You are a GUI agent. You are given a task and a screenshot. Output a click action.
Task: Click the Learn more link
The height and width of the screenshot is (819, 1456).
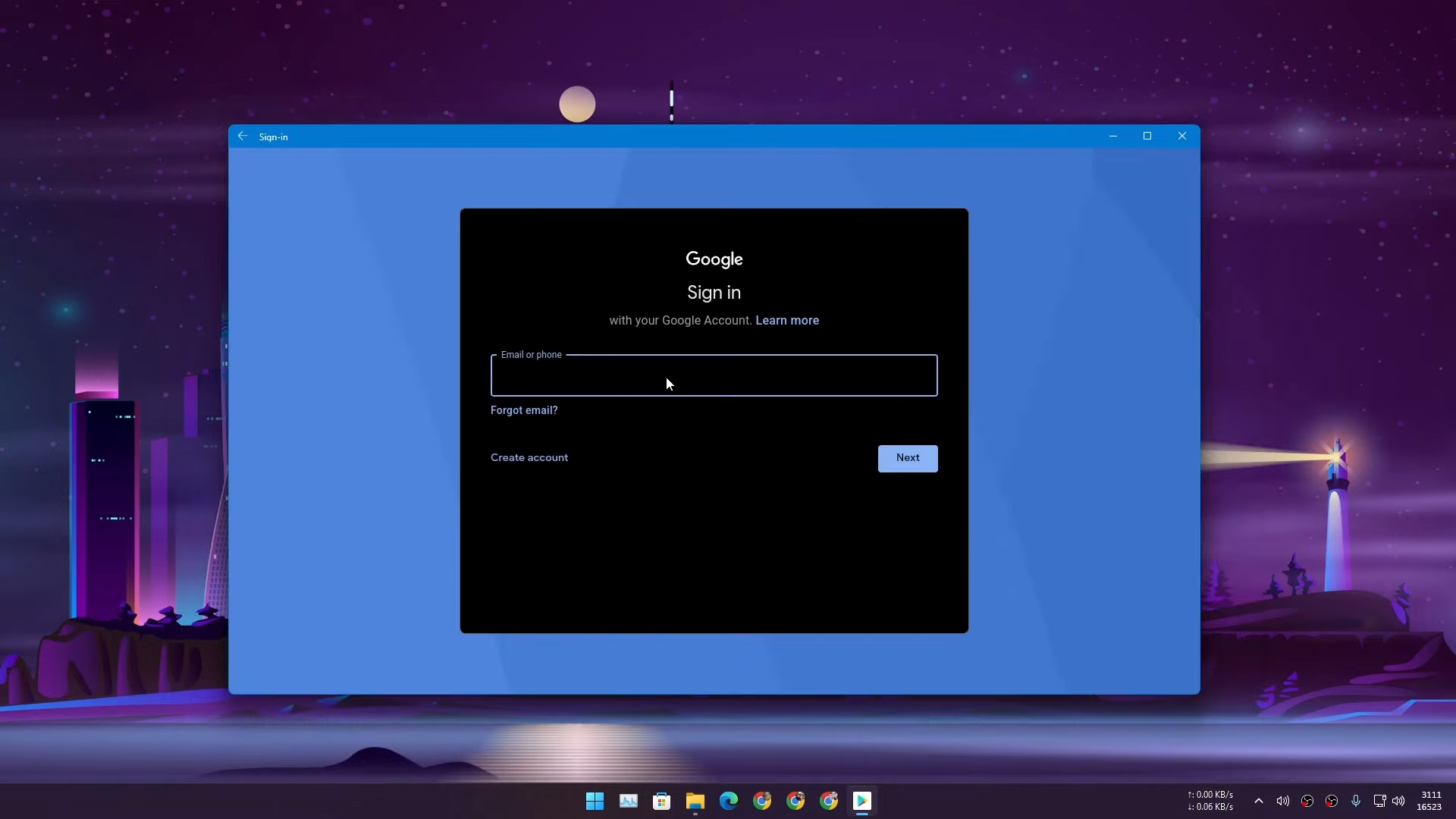(787, 320)
